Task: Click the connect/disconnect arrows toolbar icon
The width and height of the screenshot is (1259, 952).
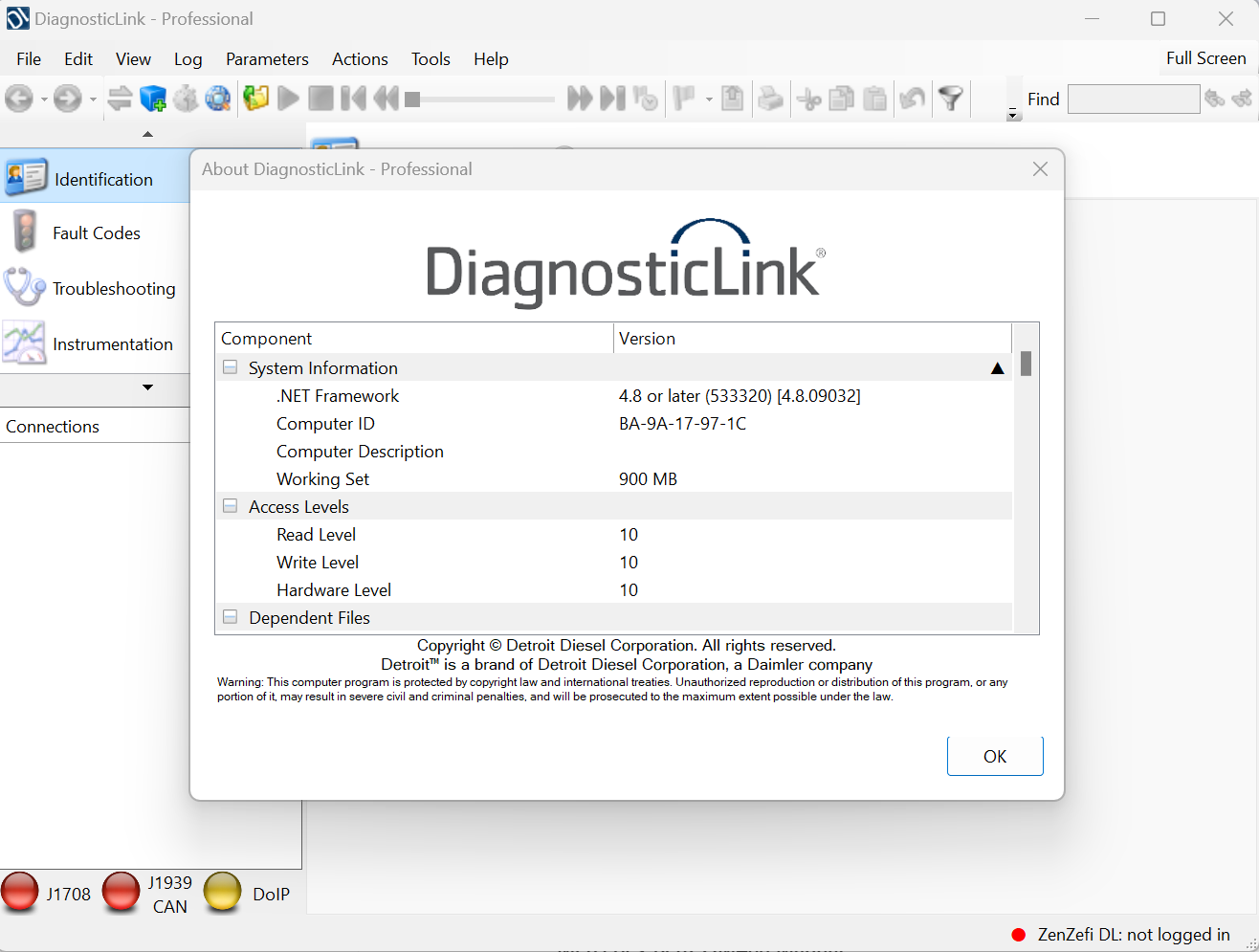Action: pyautogui.click(x=120, y=98)
